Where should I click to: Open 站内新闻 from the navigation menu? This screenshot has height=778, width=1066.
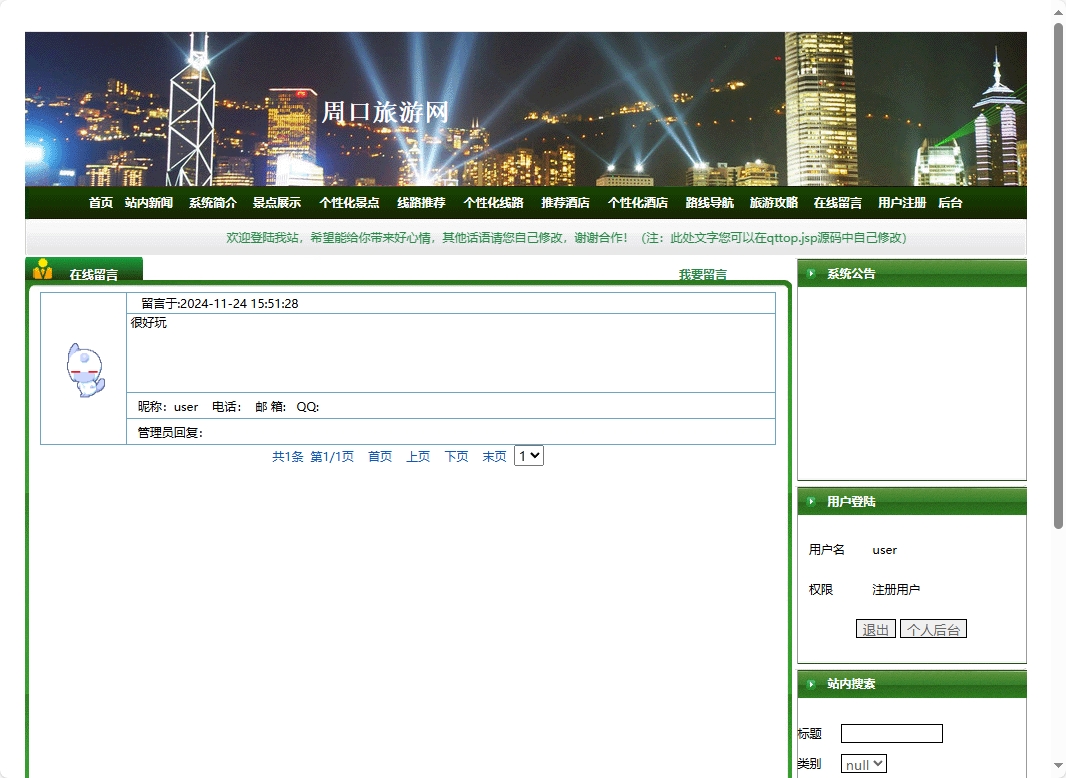(148, 202)
